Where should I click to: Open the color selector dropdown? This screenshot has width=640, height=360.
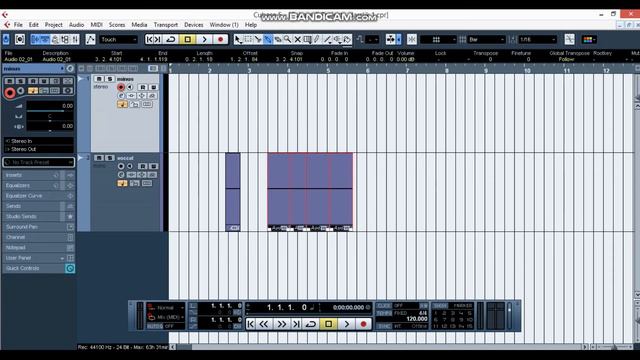(x=589, y=40)
